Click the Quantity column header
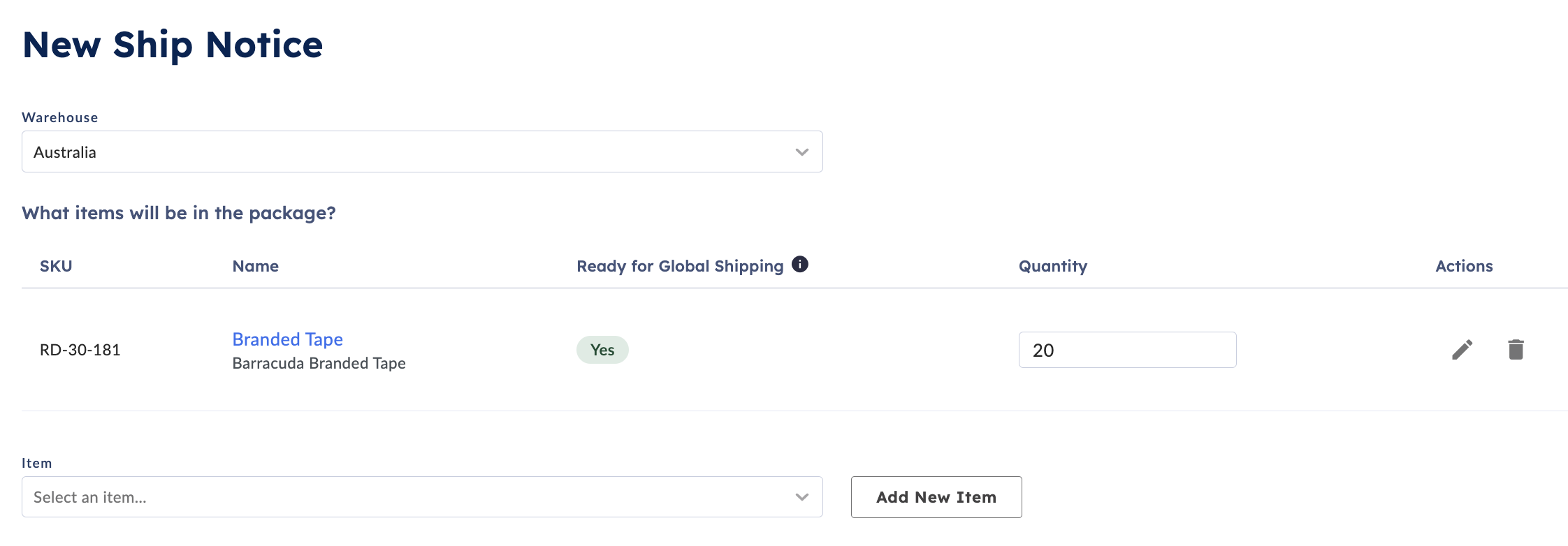 (x=1053, y=266)
